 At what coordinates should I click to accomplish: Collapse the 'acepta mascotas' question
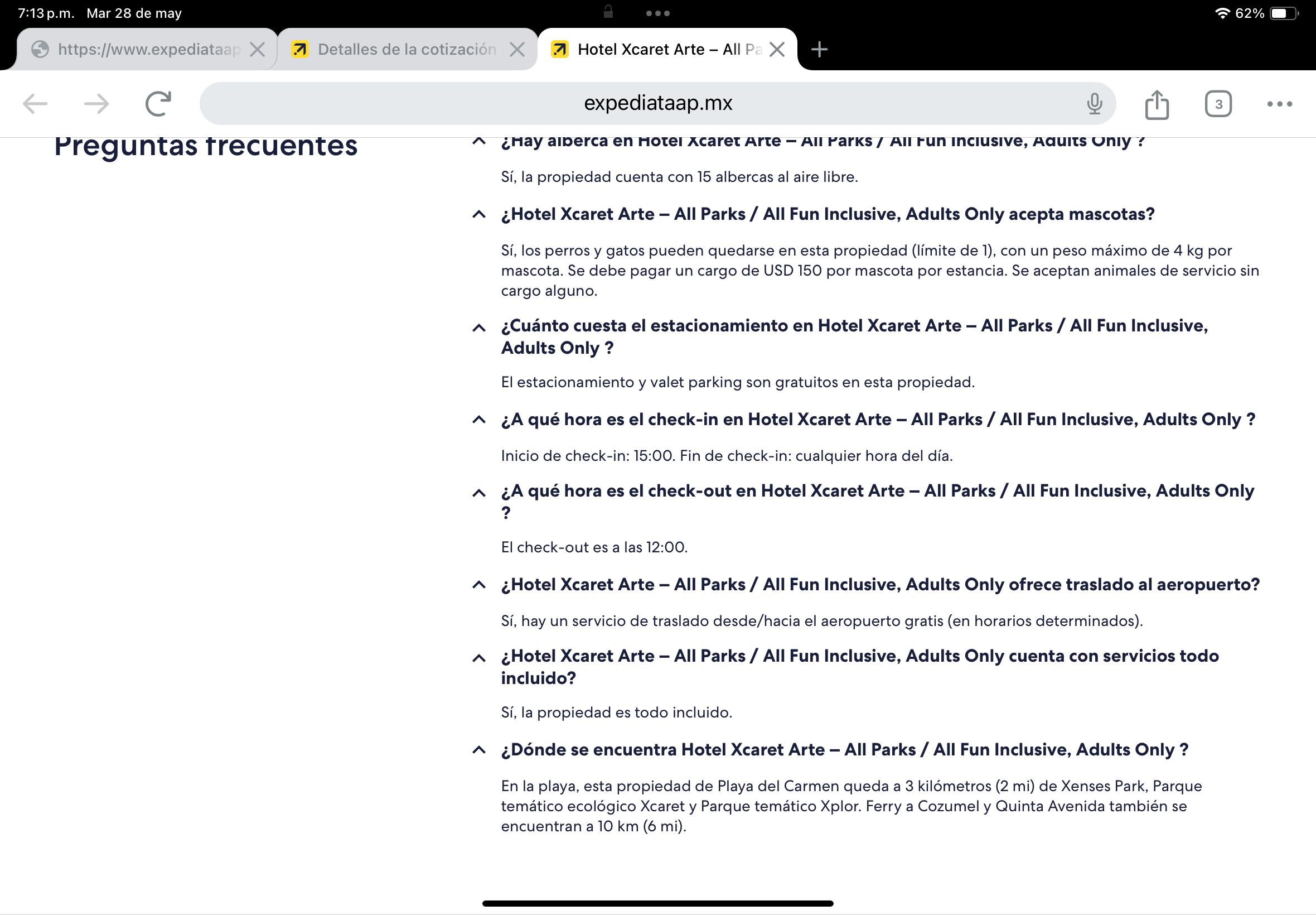(x=479, y=214)
